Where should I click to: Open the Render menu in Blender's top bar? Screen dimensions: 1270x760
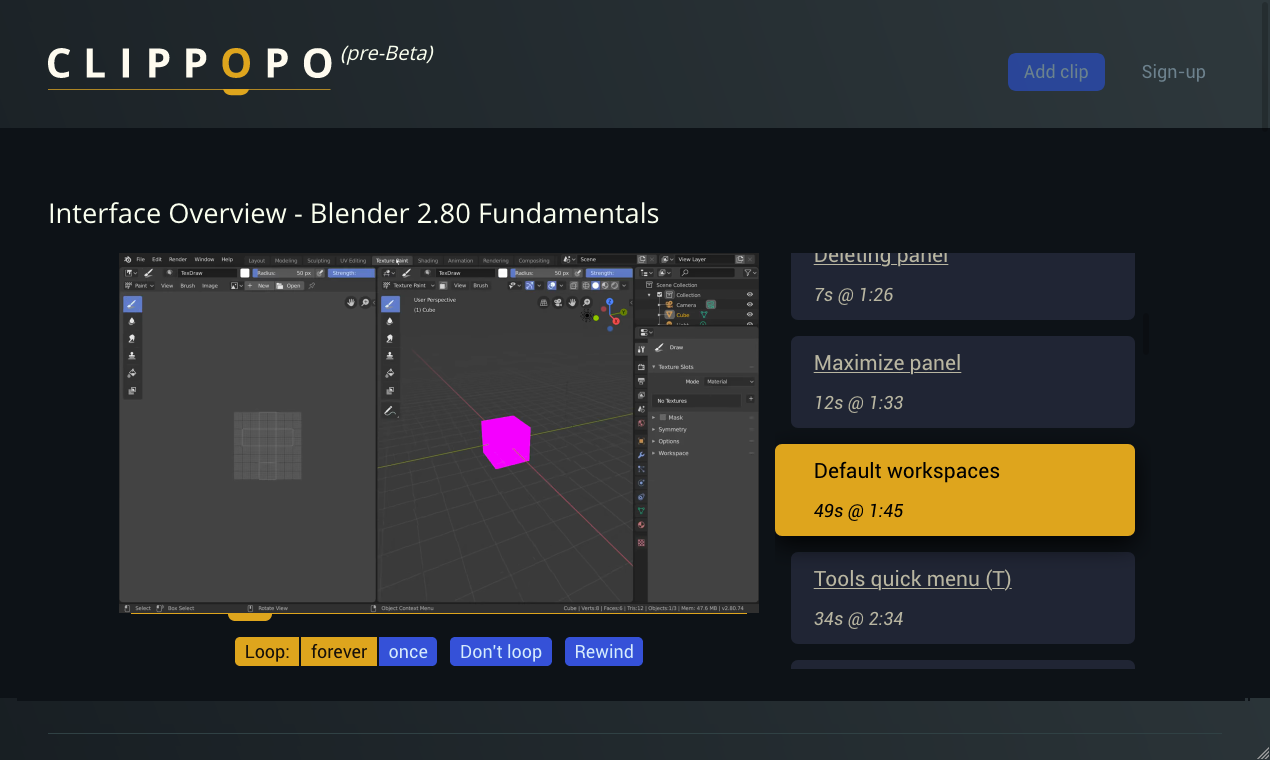[177, 259]
